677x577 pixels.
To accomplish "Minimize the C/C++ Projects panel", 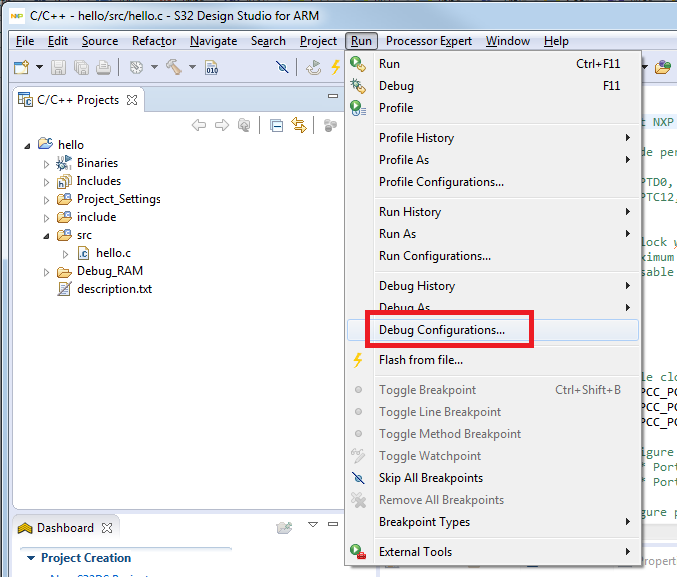I will (333, 96).
